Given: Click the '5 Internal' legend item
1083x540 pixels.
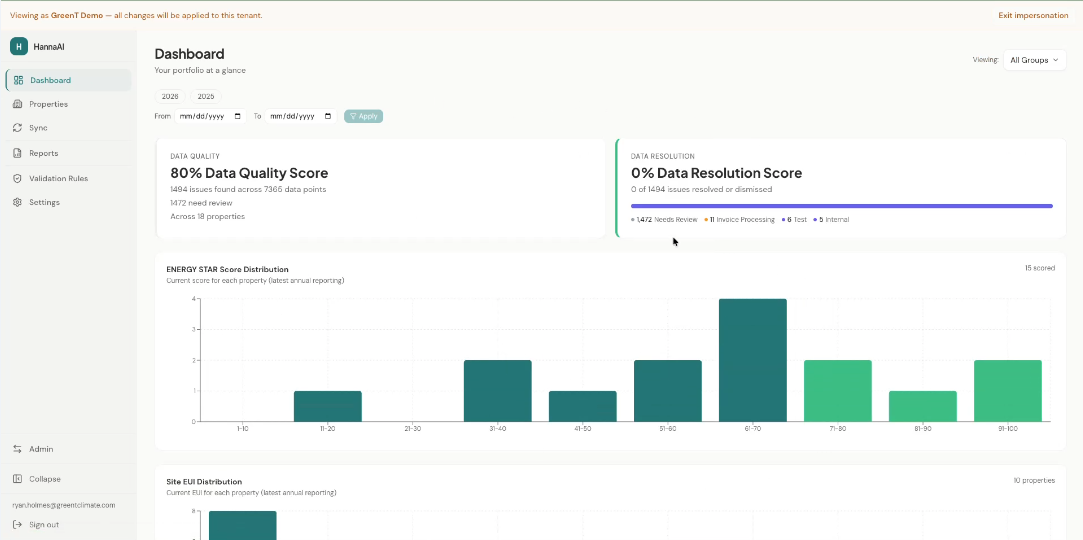Looking at the screenshot, I should [x=831, y=220].
